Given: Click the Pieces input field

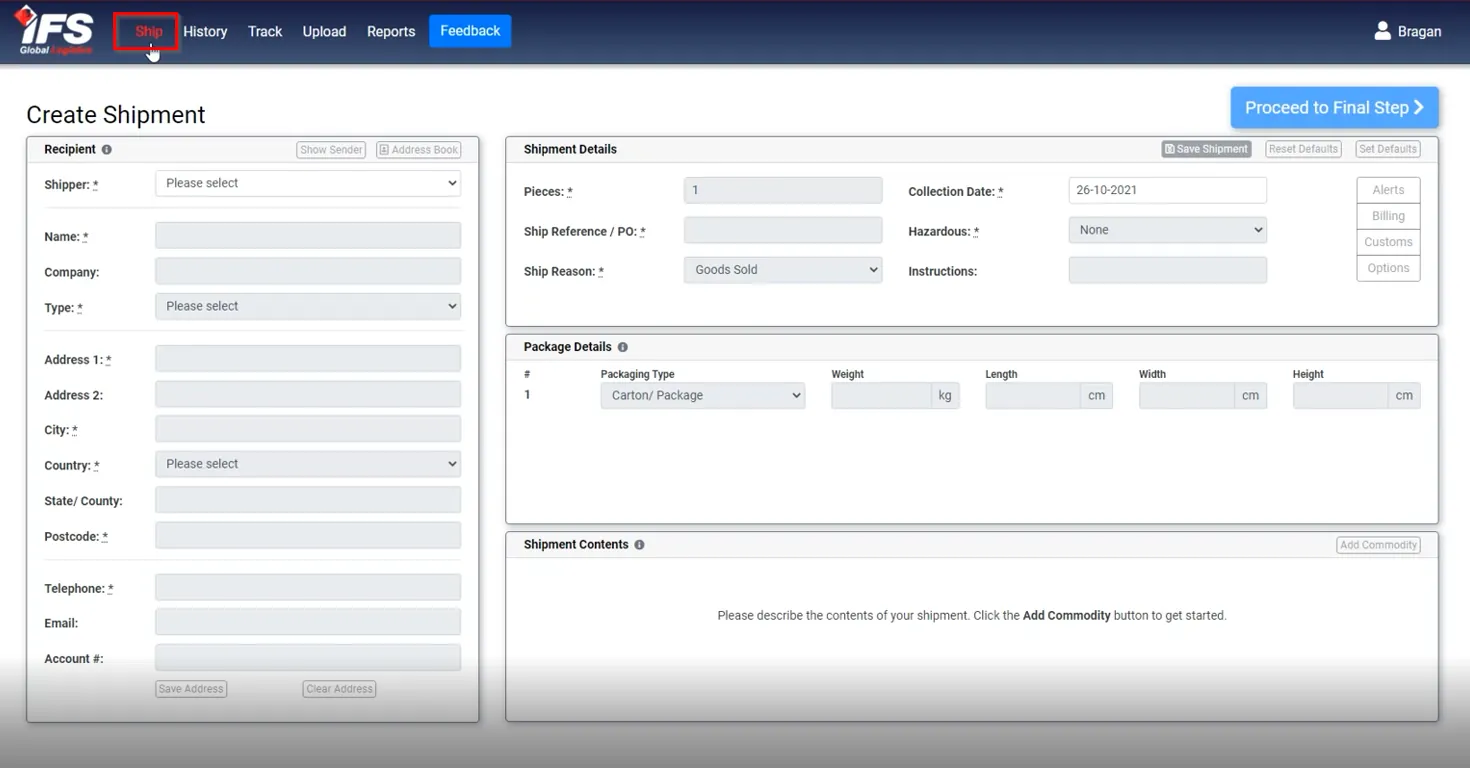Looking at the screenshot, I should (x=783, y=190).
